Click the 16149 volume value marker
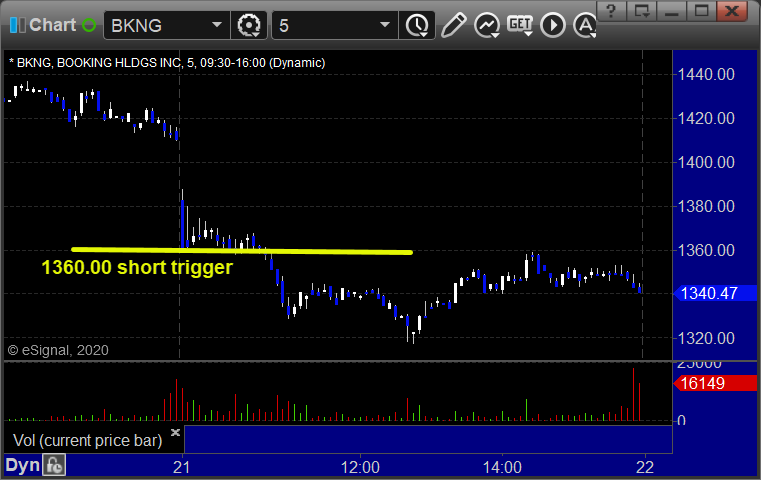The image size is (761, 480). pos(715,383)
